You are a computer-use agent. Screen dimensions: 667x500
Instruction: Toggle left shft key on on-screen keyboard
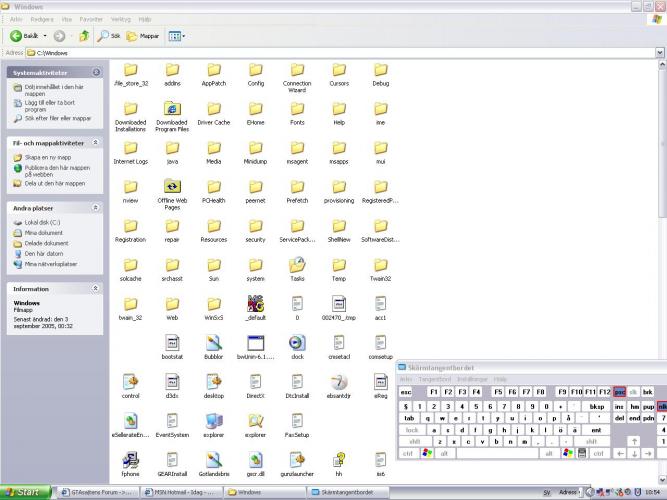pos(414,441)
